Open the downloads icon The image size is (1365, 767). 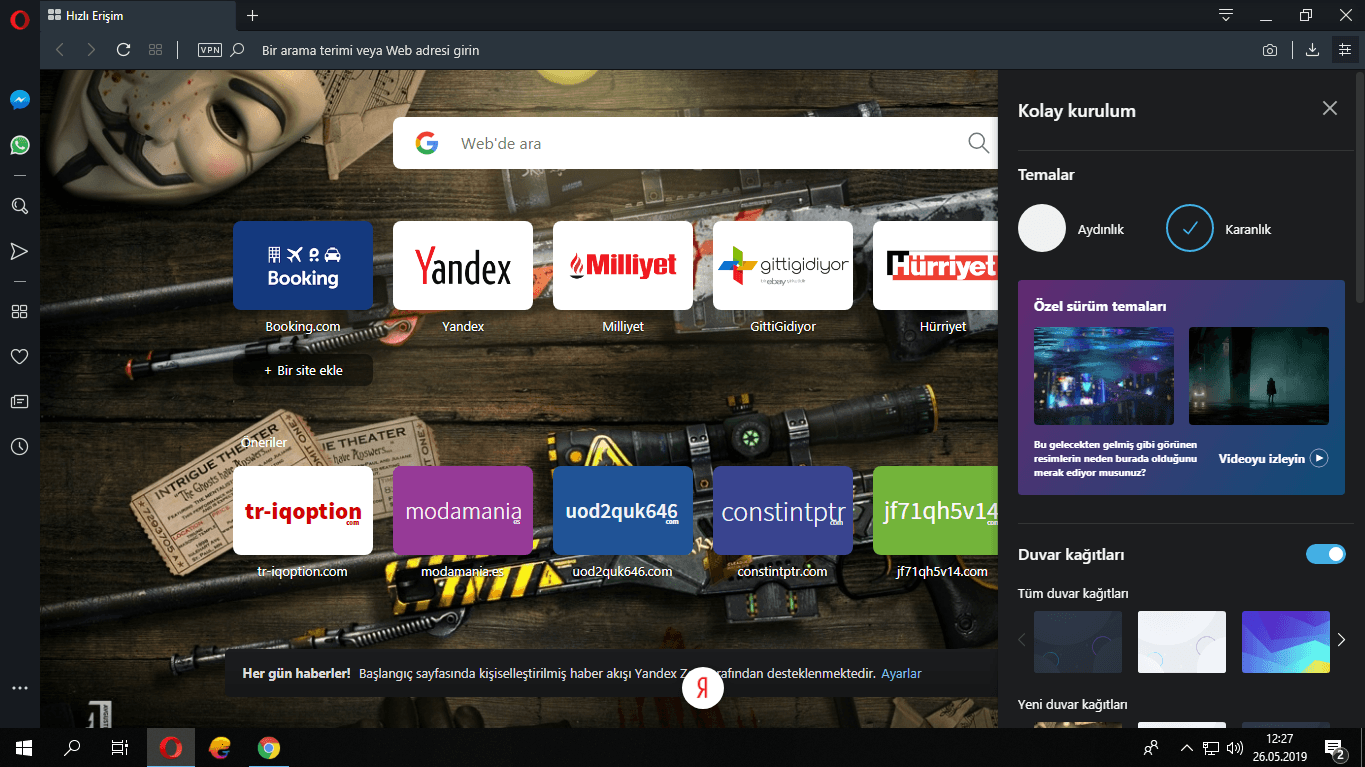point(1313,49)
